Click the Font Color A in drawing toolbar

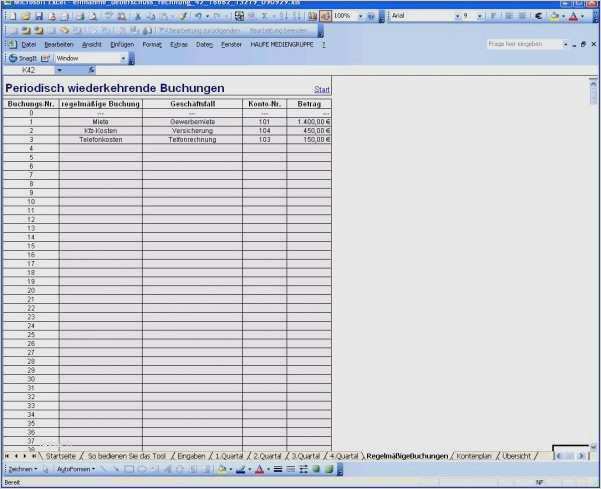(259, 469)
